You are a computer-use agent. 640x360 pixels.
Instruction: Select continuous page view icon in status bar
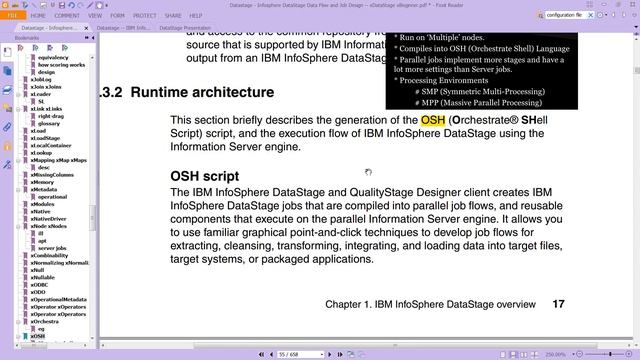point(513,354)
